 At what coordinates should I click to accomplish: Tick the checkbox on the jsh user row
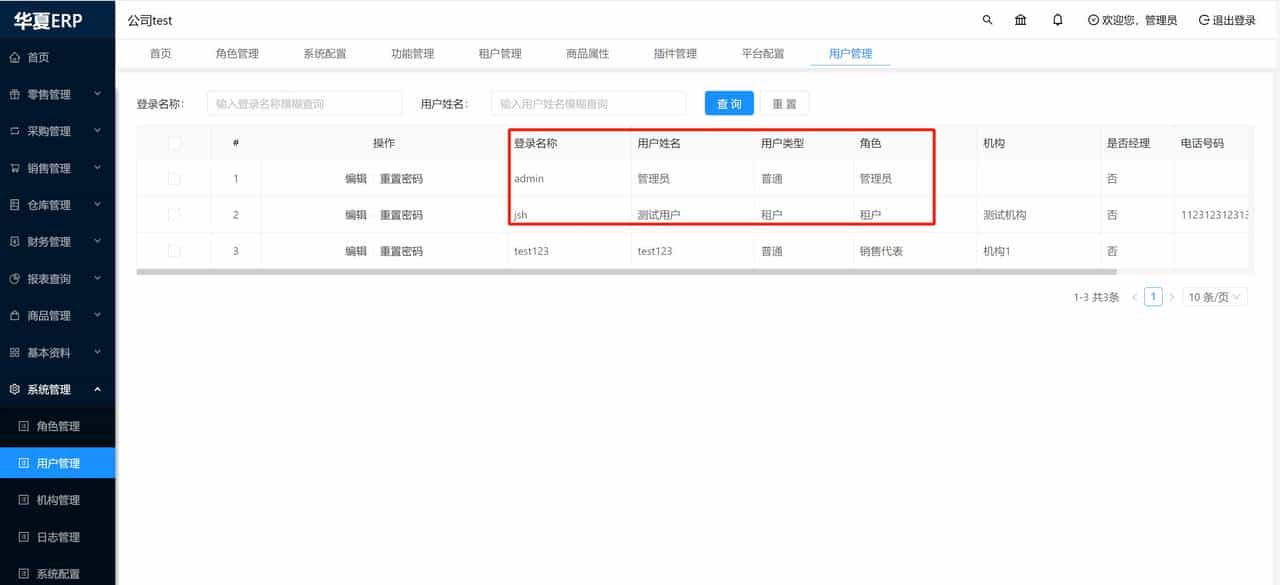coord(173,214)
